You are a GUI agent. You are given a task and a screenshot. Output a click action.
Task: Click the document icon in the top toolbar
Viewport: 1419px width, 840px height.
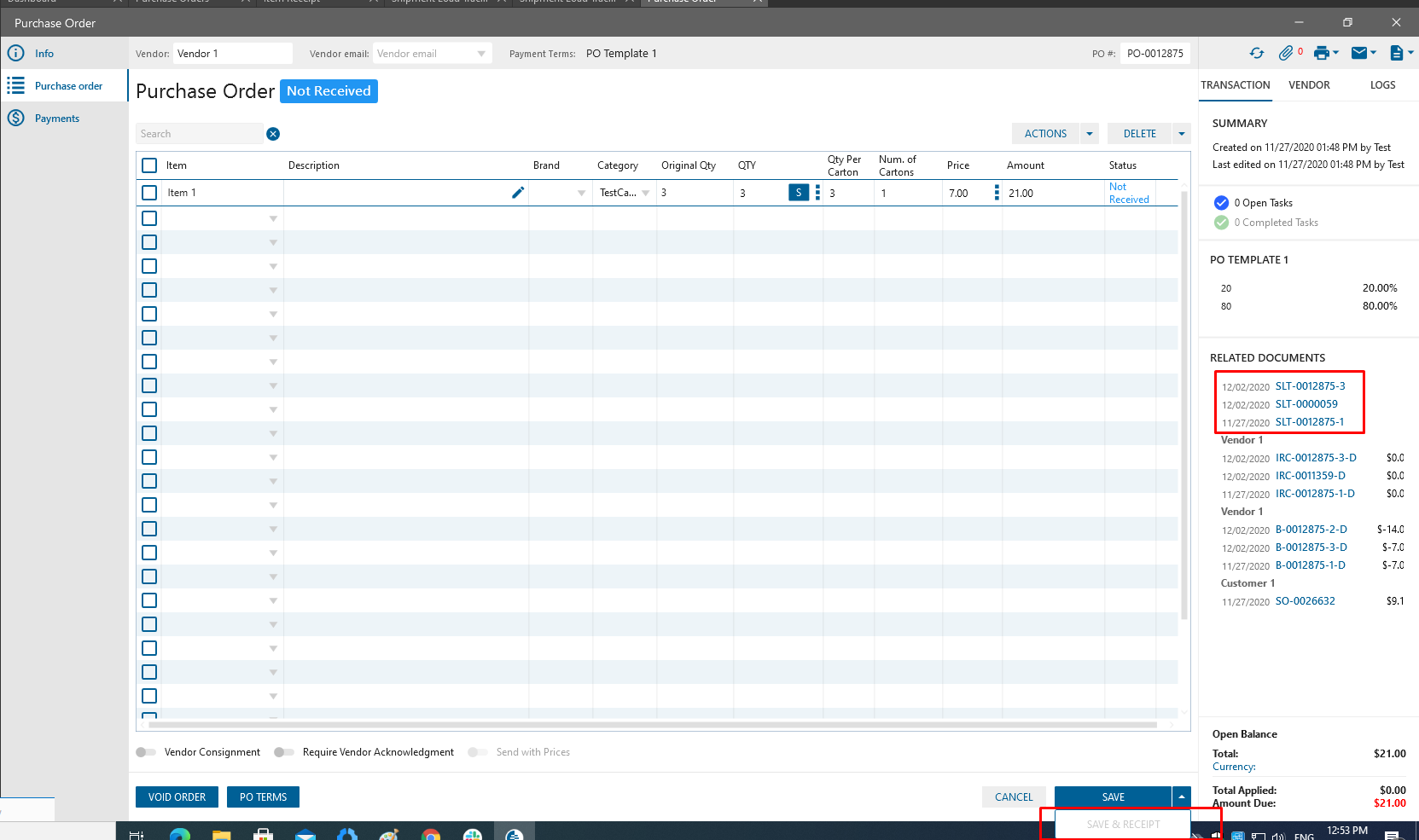click(x=1397, y=53)
